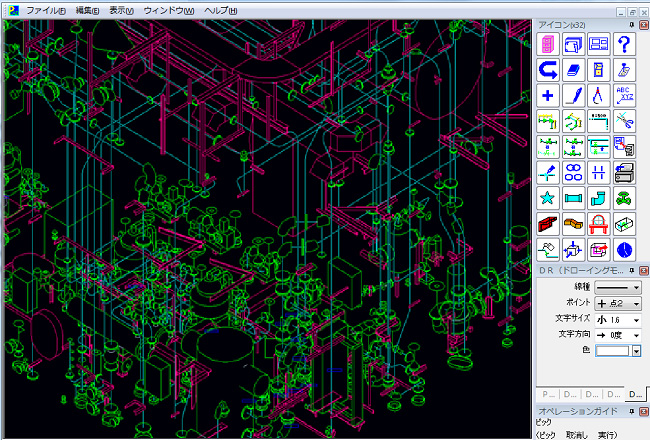The width and height of the screenshot is (650, 440).
Task: Select the scissors cut tool
Action: click(x=624, y=121)
